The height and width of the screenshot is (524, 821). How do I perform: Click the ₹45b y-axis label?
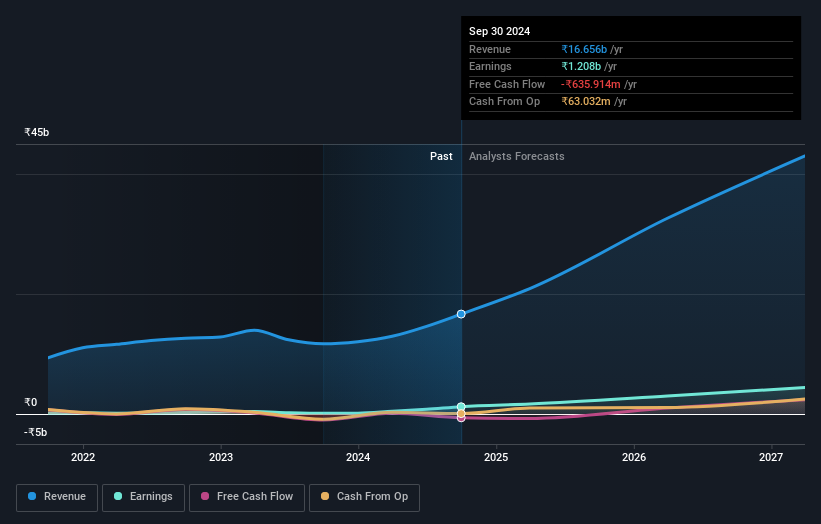click(37, 132)
